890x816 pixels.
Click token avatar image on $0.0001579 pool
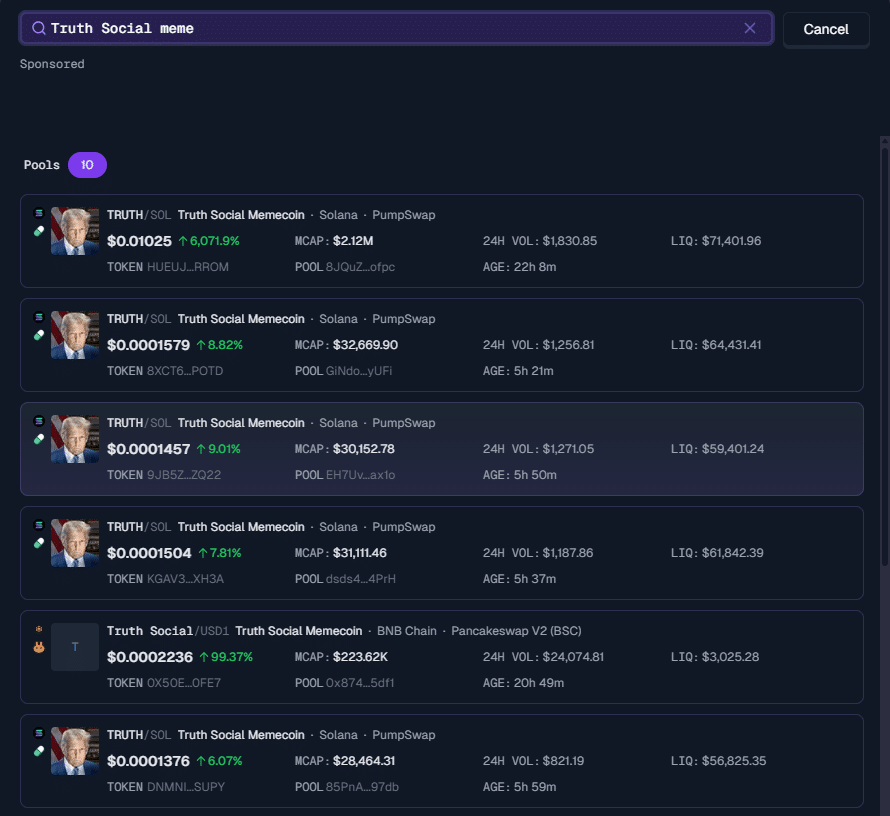coord(75,335)
